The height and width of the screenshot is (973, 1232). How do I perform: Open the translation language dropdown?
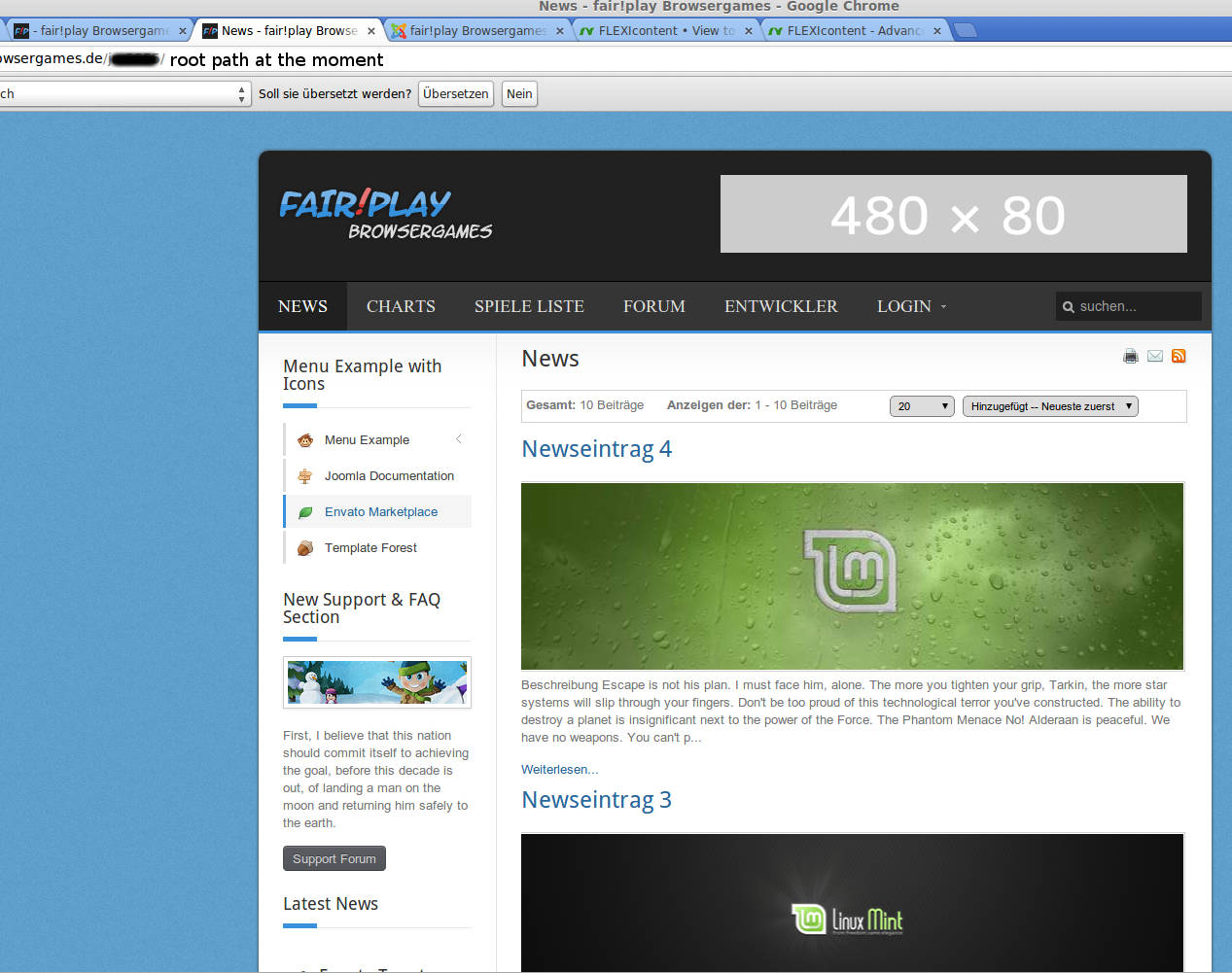(x=124, y=94)
